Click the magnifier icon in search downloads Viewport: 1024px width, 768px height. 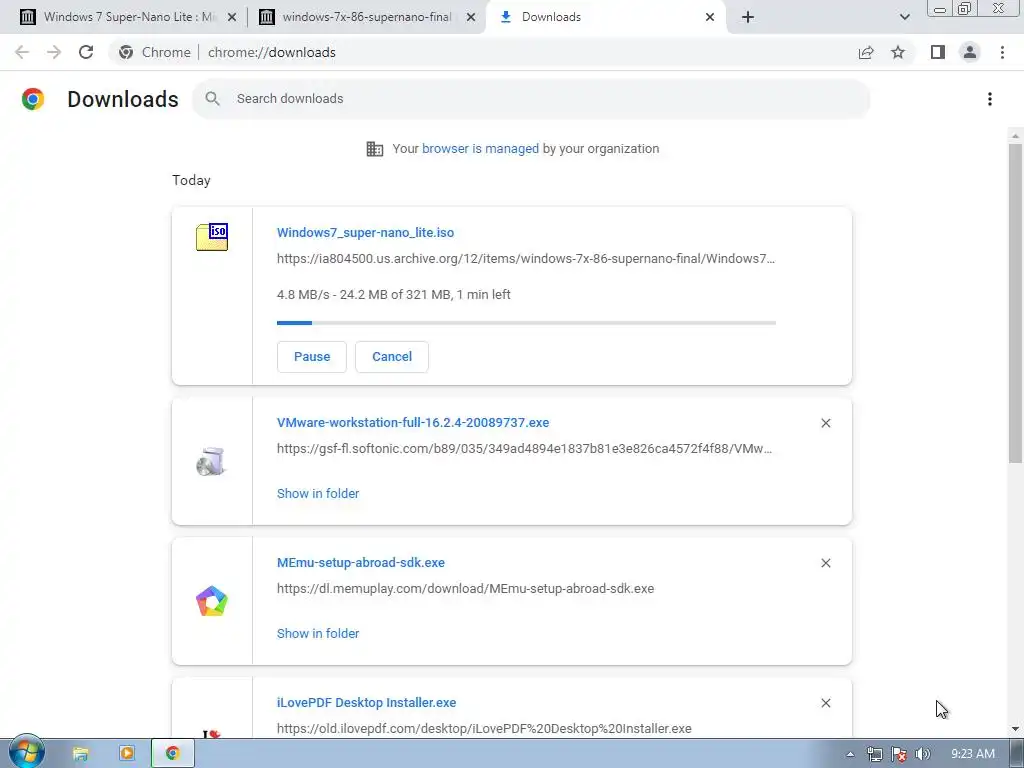[x=212, y=99]
